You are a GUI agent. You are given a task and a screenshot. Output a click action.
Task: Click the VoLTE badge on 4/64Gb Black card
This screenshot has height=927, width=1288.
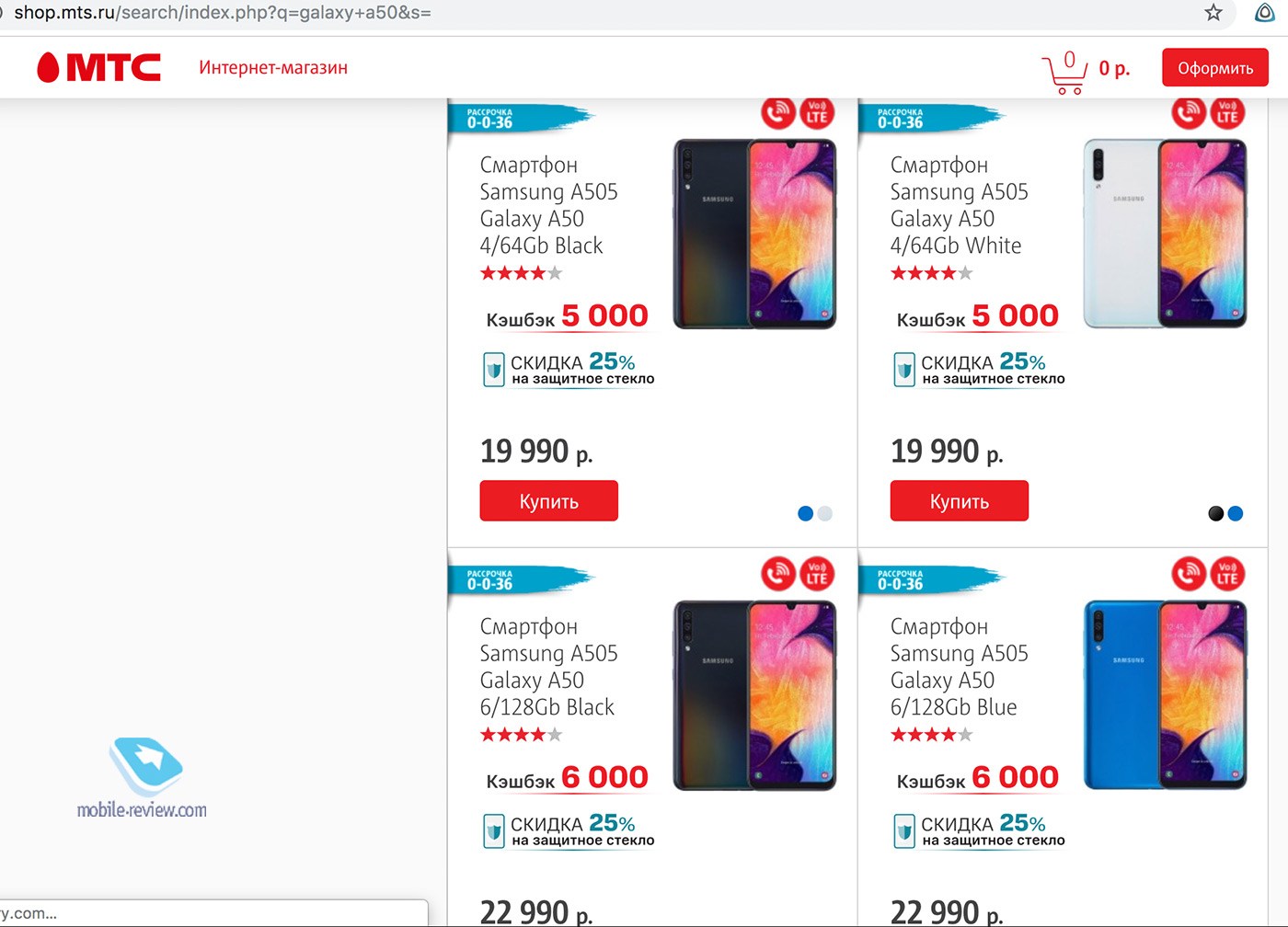(x=817, y=112)
